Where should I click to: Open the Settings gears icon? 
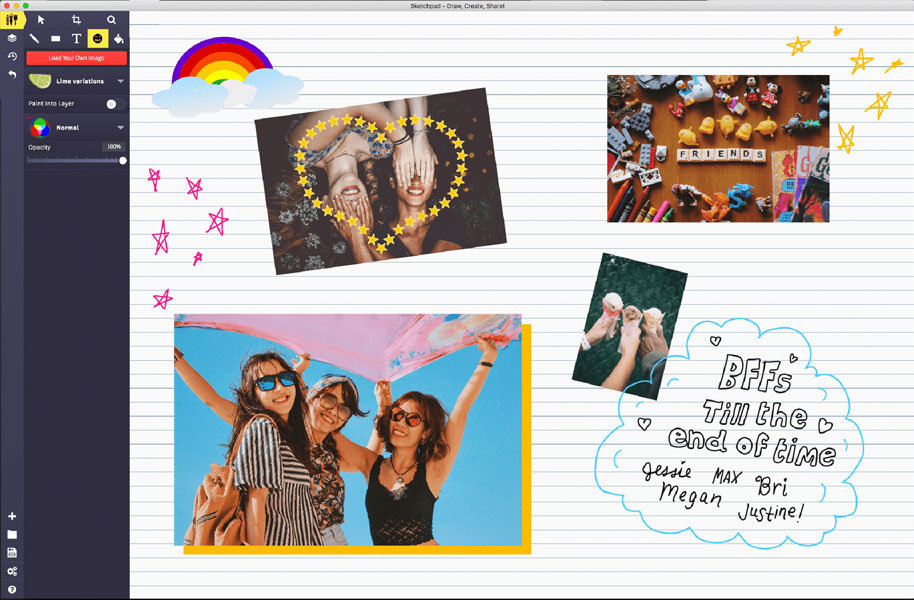point(12,571)
